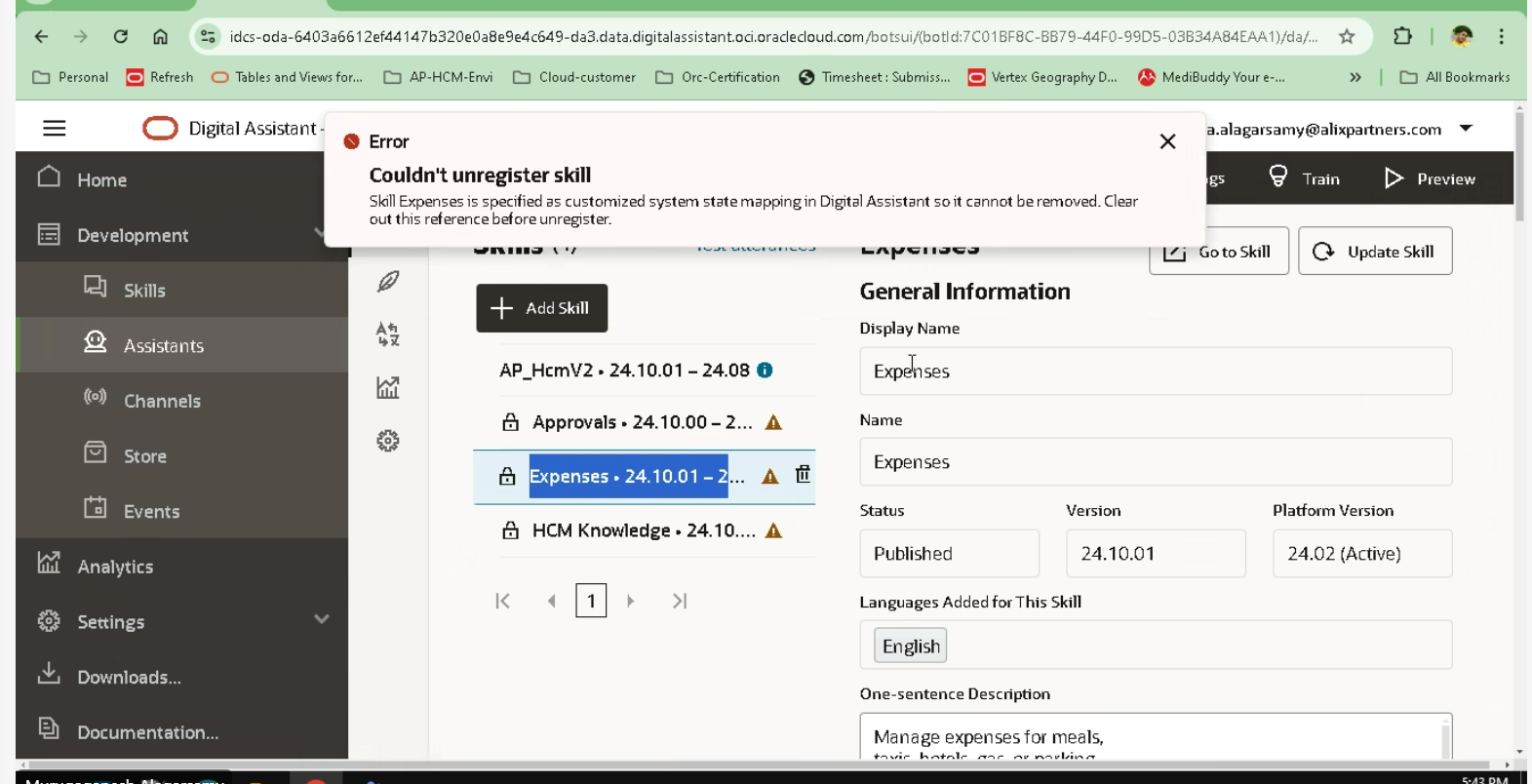Close the error notification
Screen dimensions: 1532x784
point(1167,141)
